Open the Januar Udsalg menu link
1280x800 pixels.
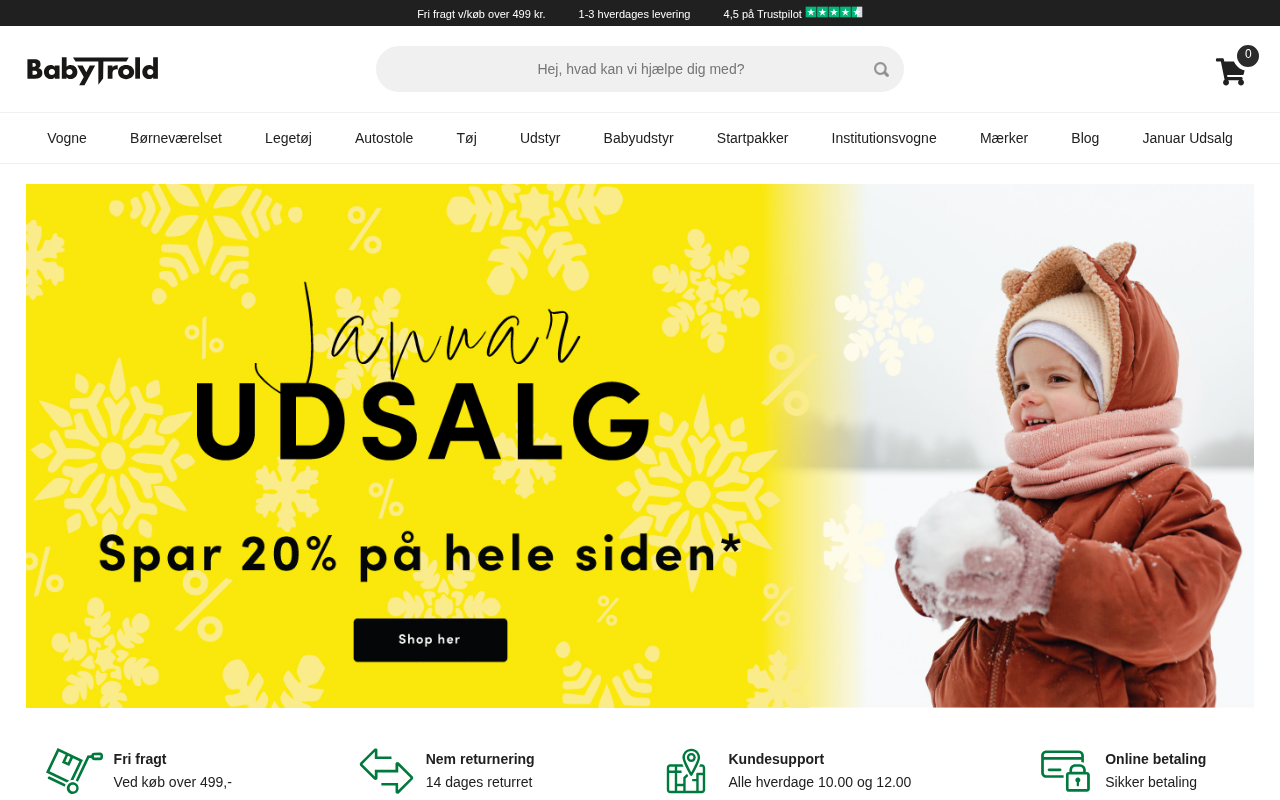click(1187, 138)
